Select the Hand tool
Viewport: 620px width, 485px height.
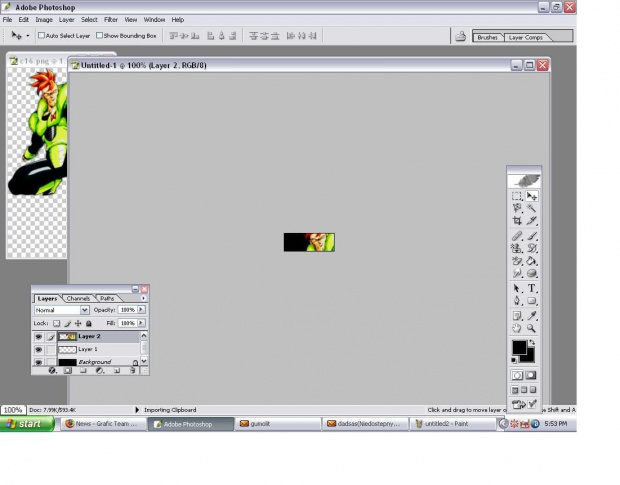click(517, 328)
